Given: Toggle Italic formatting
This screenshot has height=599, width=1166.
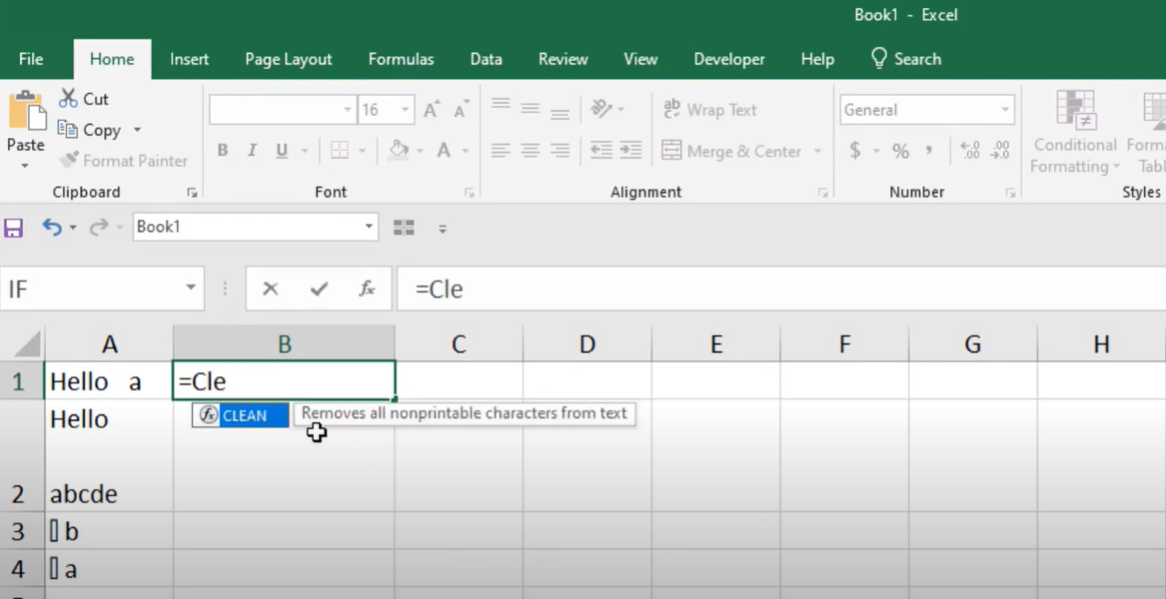Looking at the screenshot, I should [x=252, y=151].
